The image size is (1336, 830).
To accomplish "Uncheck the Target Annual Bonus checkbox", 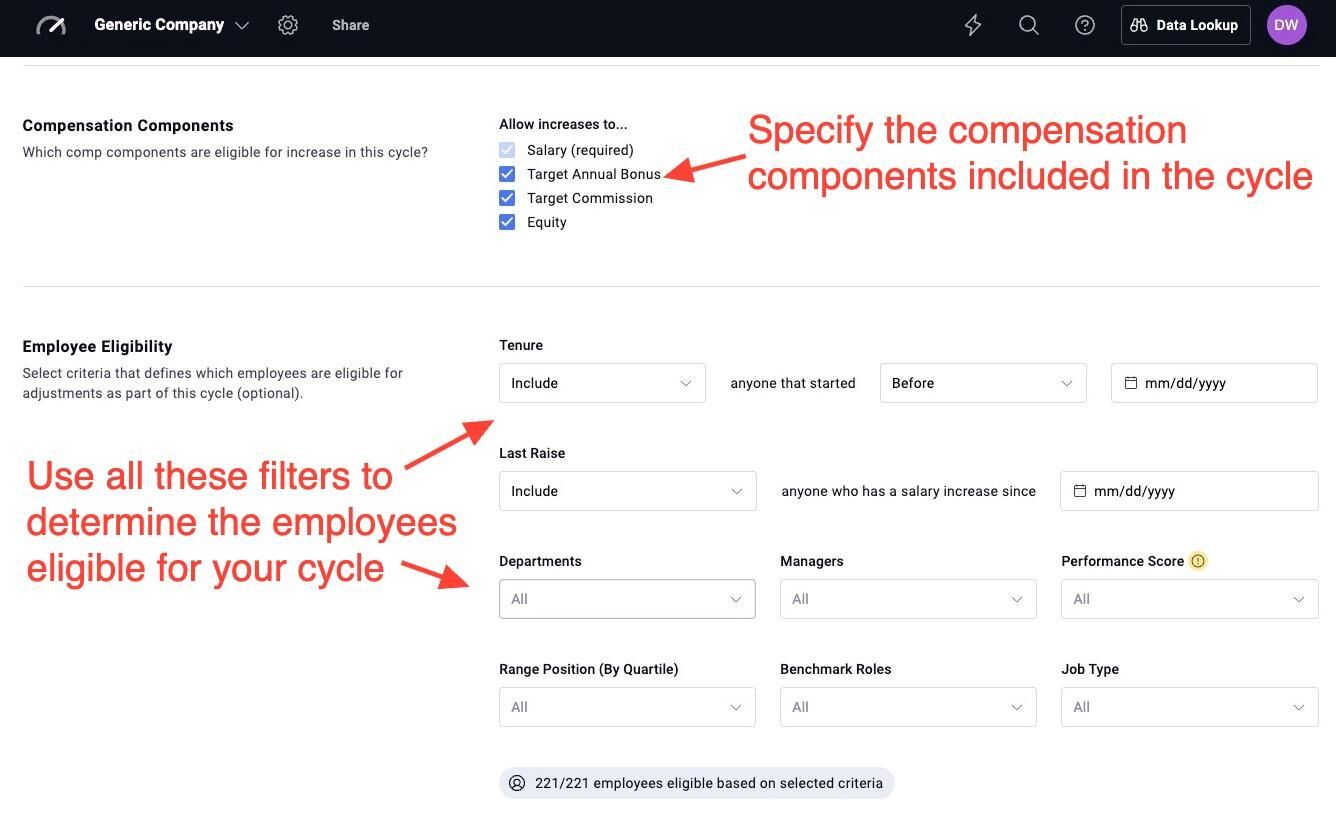I will (x=507, y=174).
